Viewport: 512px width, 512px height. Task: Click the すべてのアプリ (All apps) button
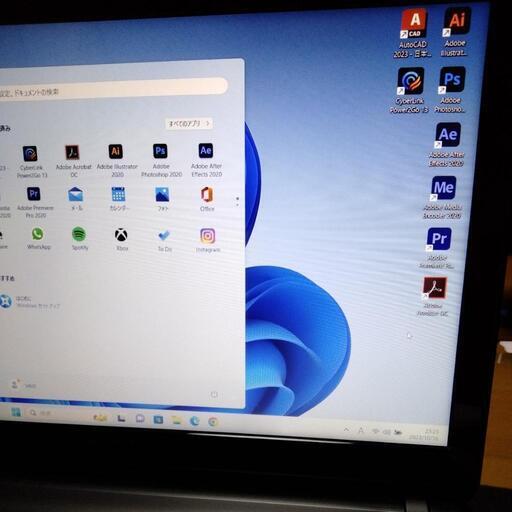click(189, 124)
